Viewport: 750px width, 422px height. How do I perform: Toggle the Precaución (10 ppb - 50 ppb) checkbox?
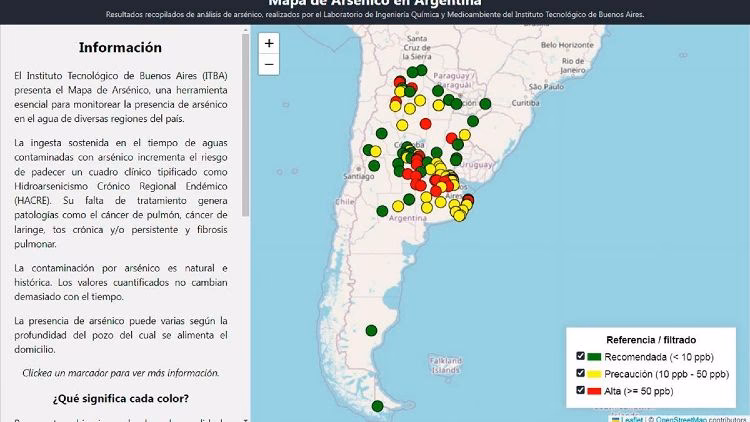click(580, 373)
